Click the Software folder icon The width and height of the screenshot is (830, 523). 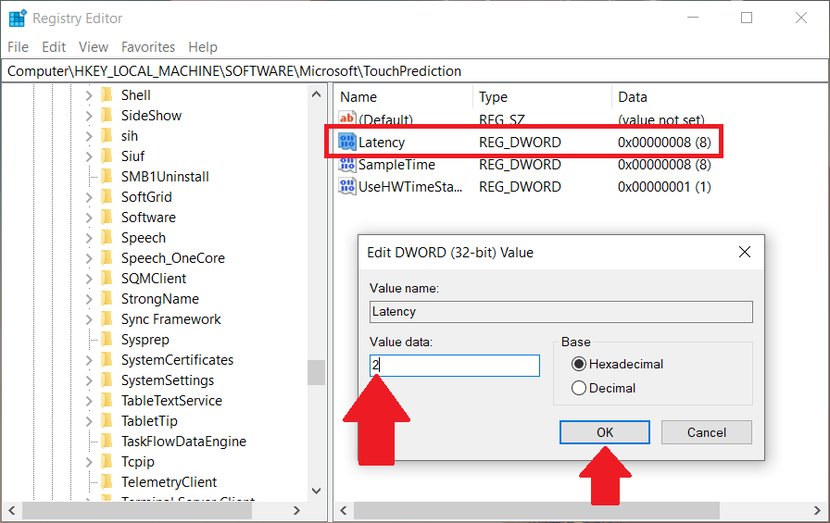pyautogui.click(x=107, y=217)
